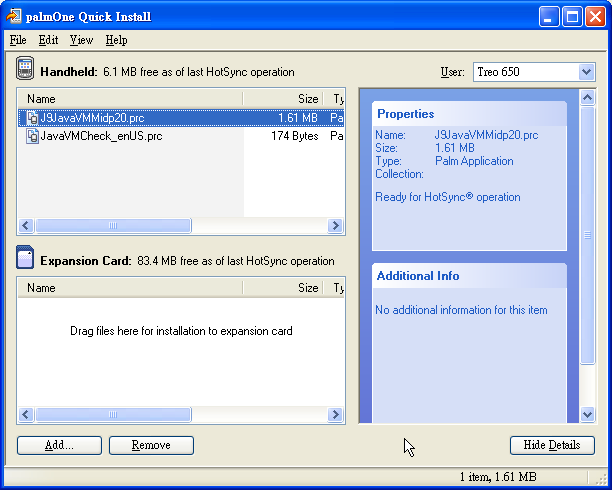Close the palmOne Quick Install window
612x490 pixels.
click(595, 16)
